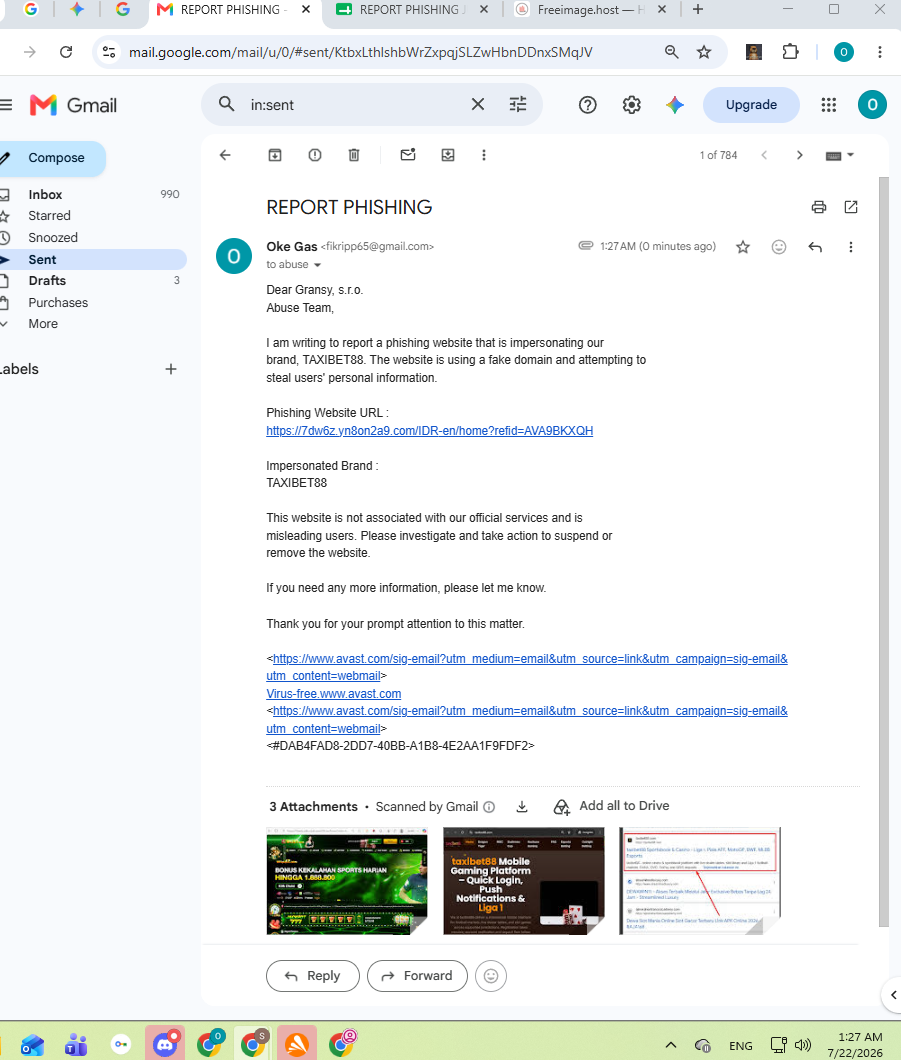Open the Chrome three-dot menu
The image size is (901, 1060).
[x=879, y=52]
